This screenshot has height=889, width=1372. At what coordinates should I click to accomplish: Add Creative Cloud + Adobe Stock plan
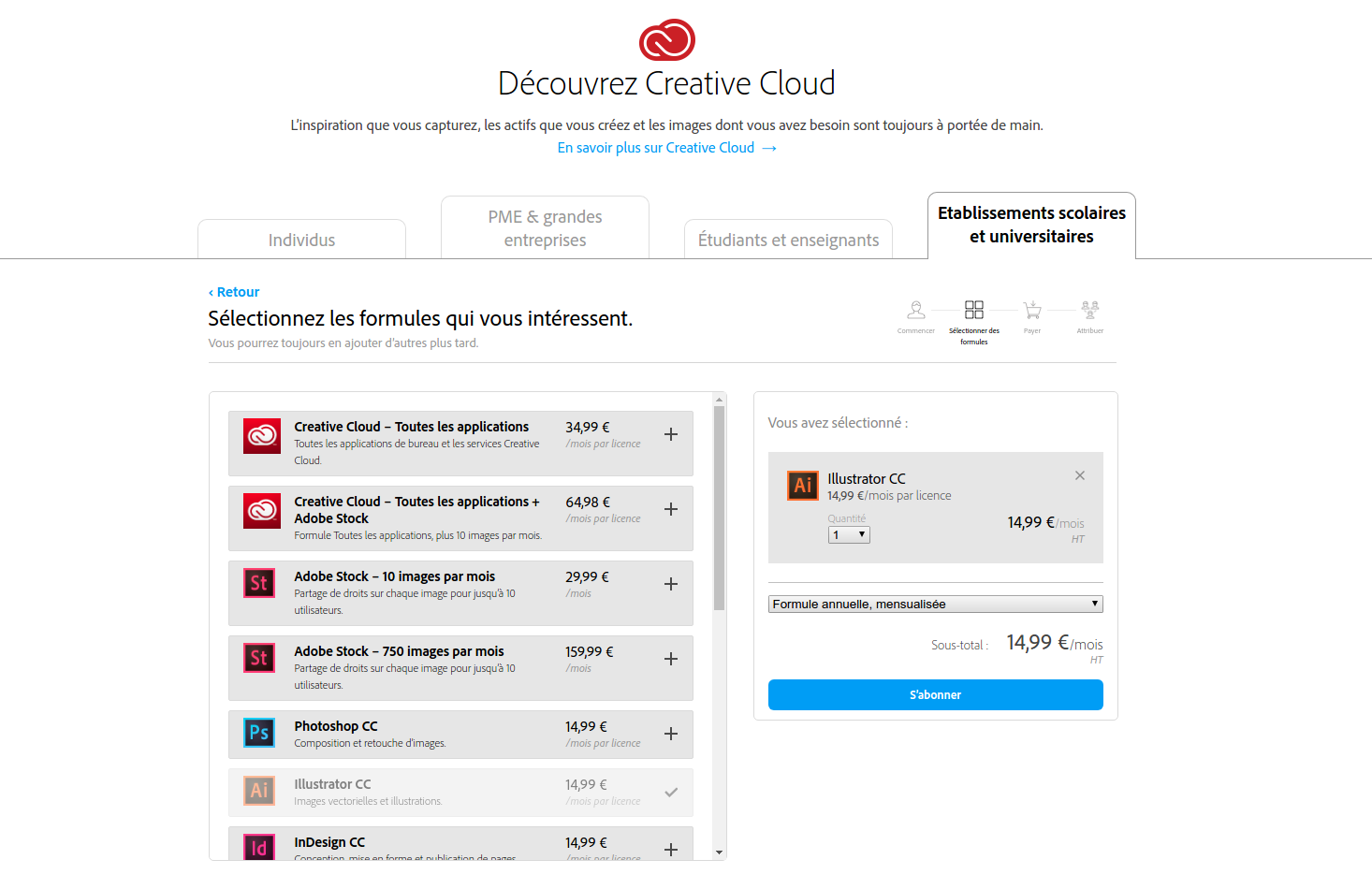click(671, 509)
